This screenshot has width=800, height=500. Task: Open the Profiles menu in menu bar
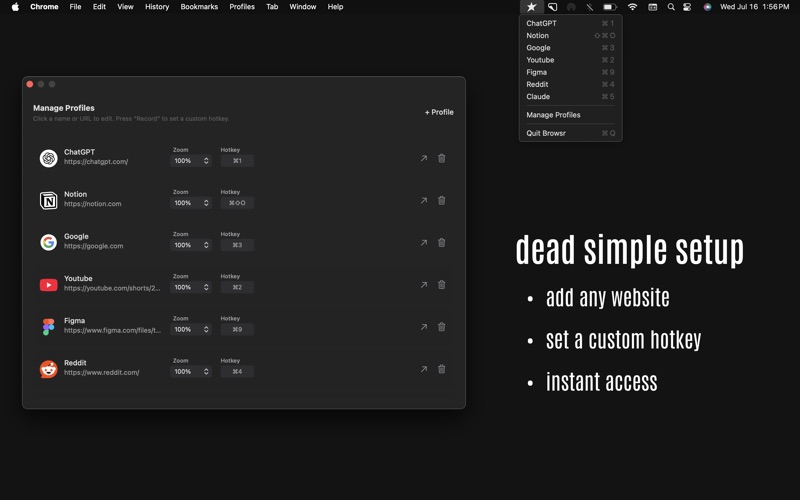[242, 7]
